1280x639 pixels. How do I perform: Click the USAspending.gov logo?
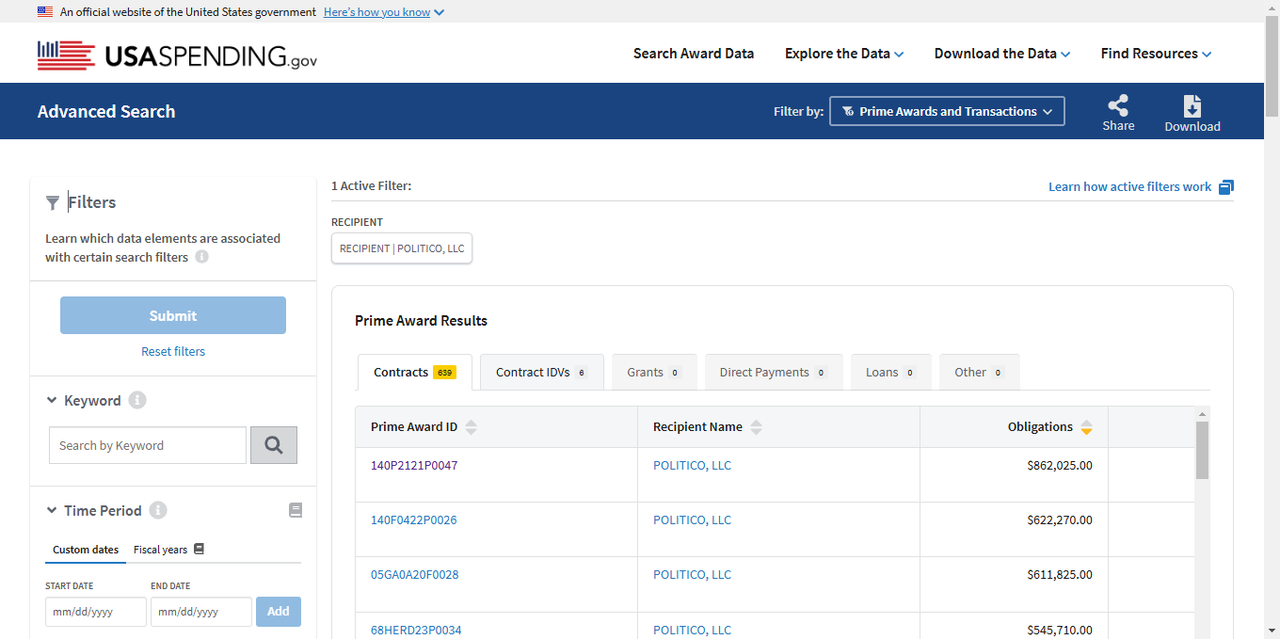(177, 55)
